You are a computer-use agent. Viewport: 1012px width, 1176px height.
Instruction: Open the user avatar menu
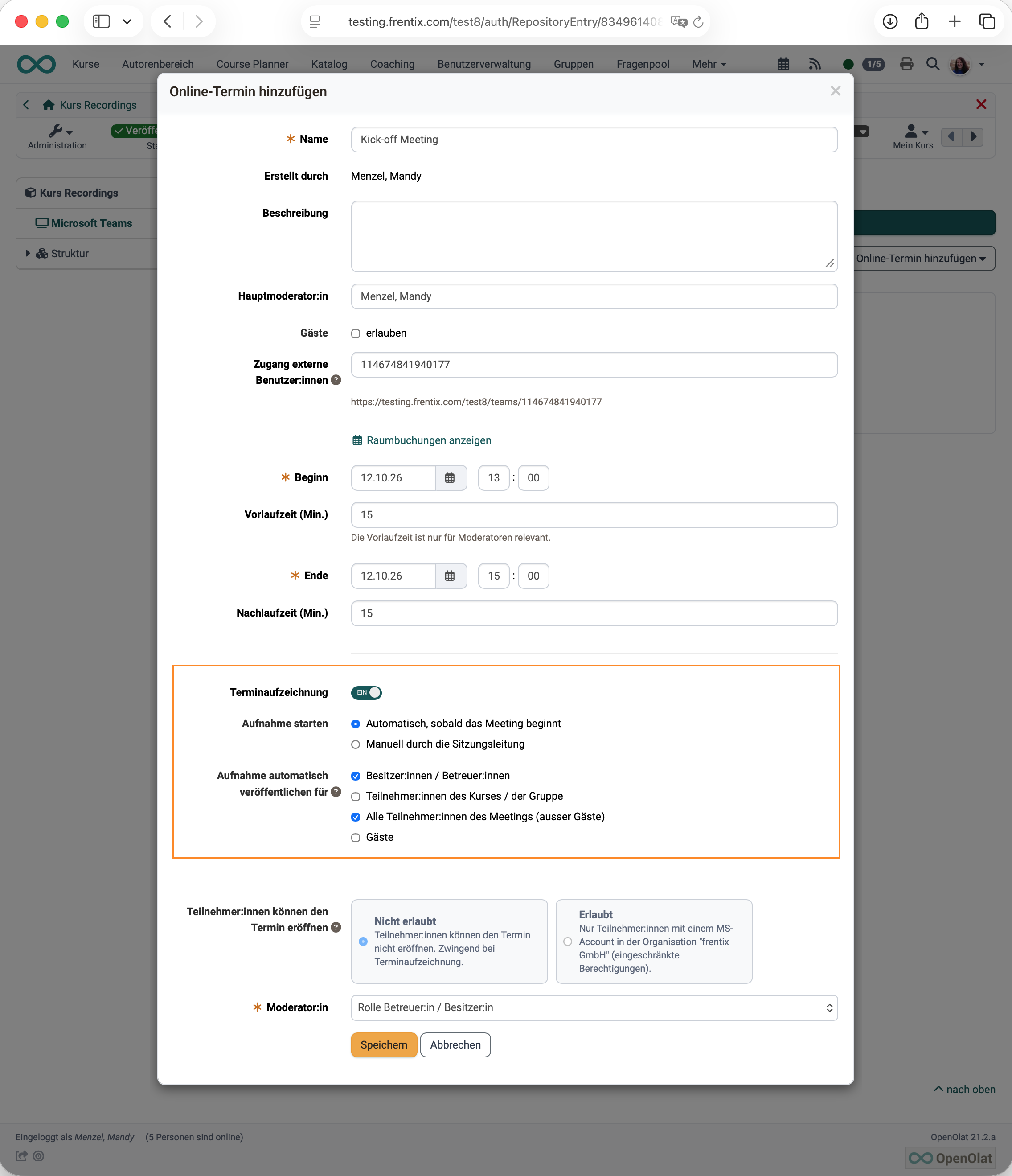click(x=967, y=65)
